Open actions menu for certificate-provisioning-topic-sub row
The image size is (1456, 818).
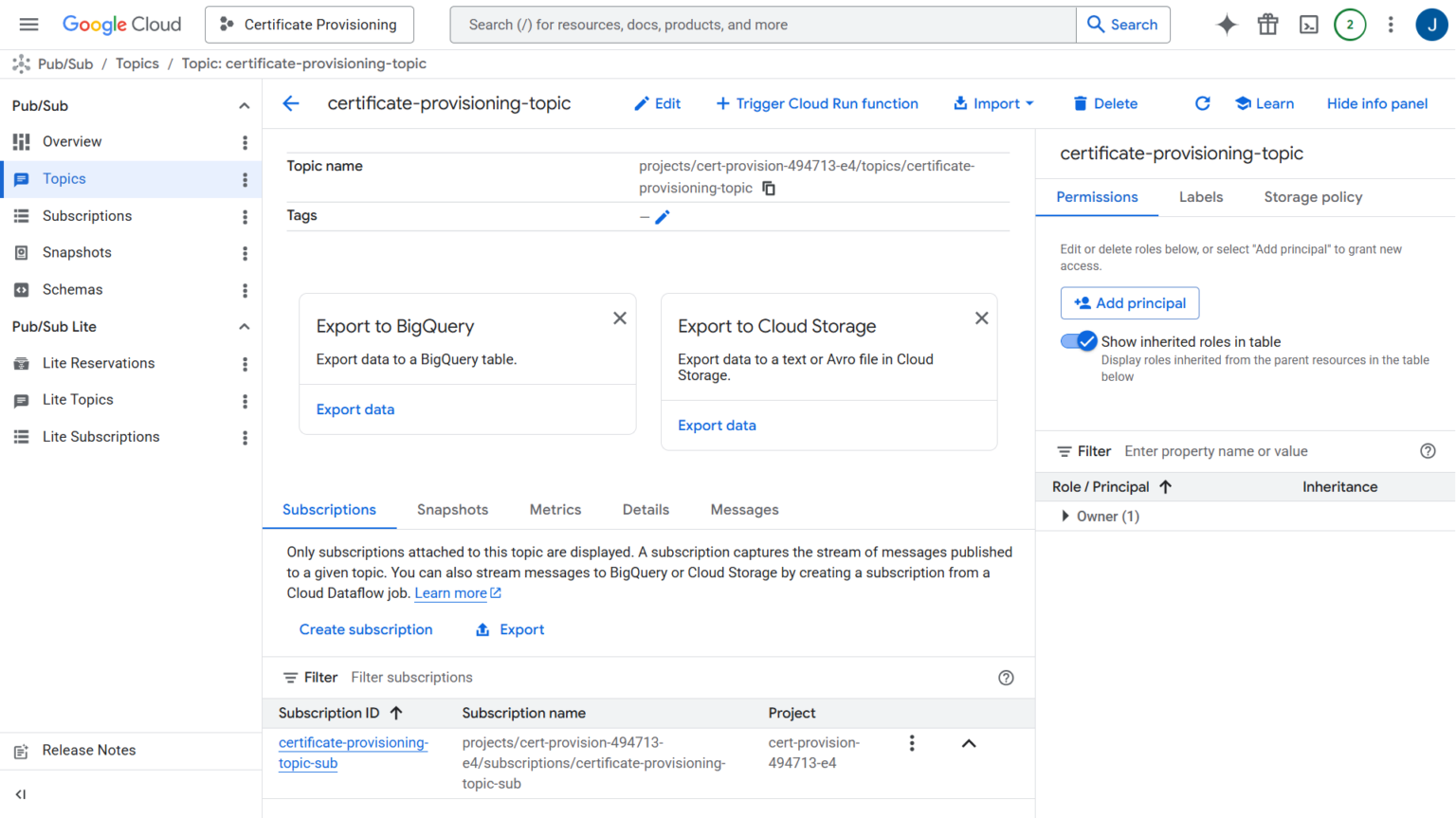(x=912, y=743)
